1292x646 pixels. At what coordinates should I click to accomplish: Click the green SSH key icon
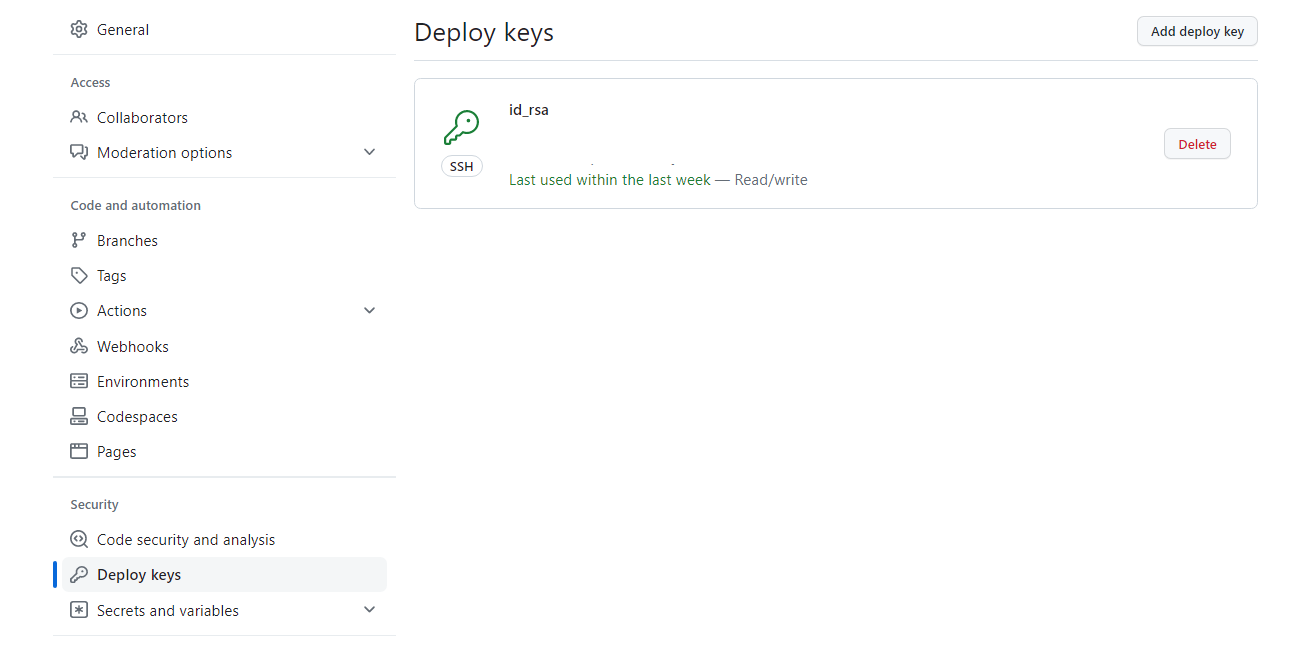pyautogui.click(x=461, y=127)
